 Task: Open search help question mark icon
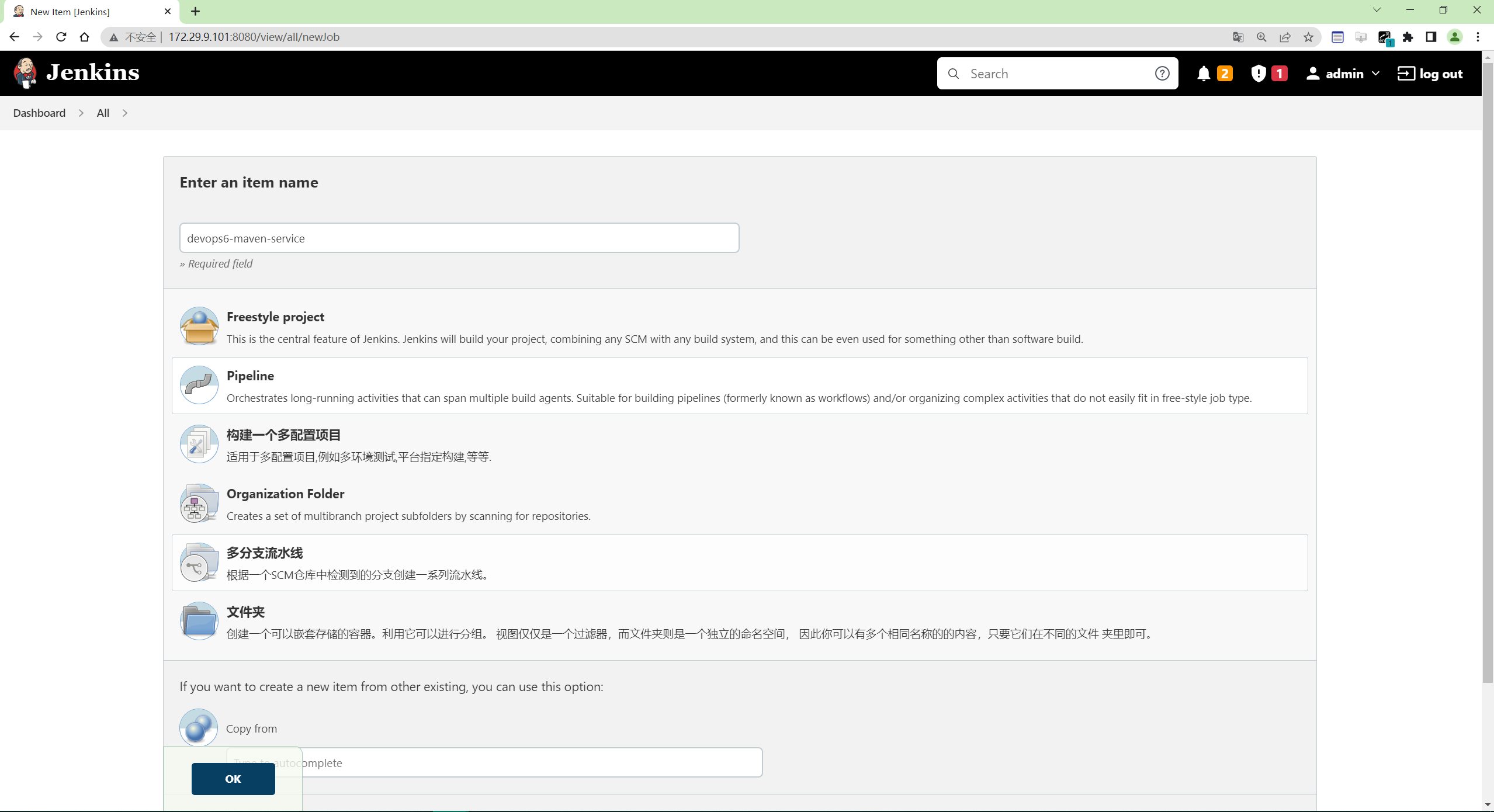point(1162,74)
